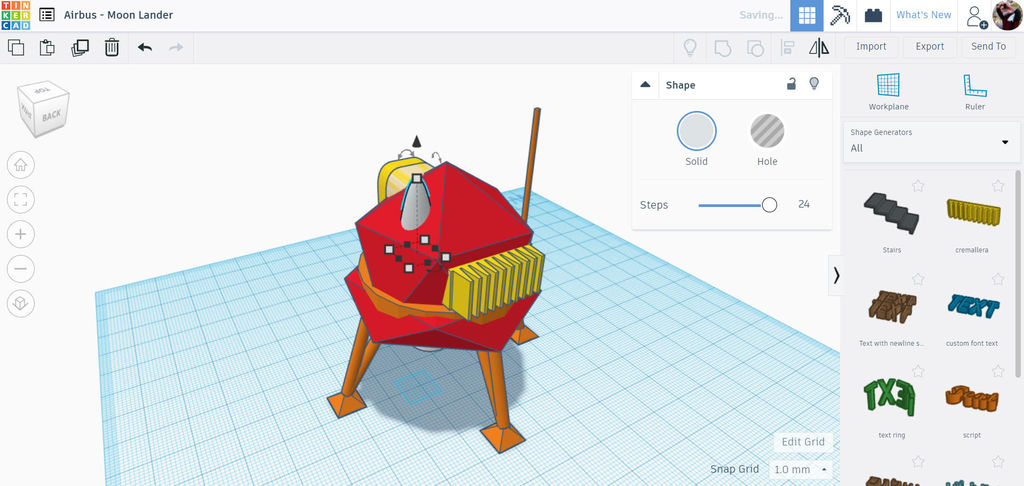Open the Workplane tool
Viewport: 1024px width, 486px height.
[888, 91]
